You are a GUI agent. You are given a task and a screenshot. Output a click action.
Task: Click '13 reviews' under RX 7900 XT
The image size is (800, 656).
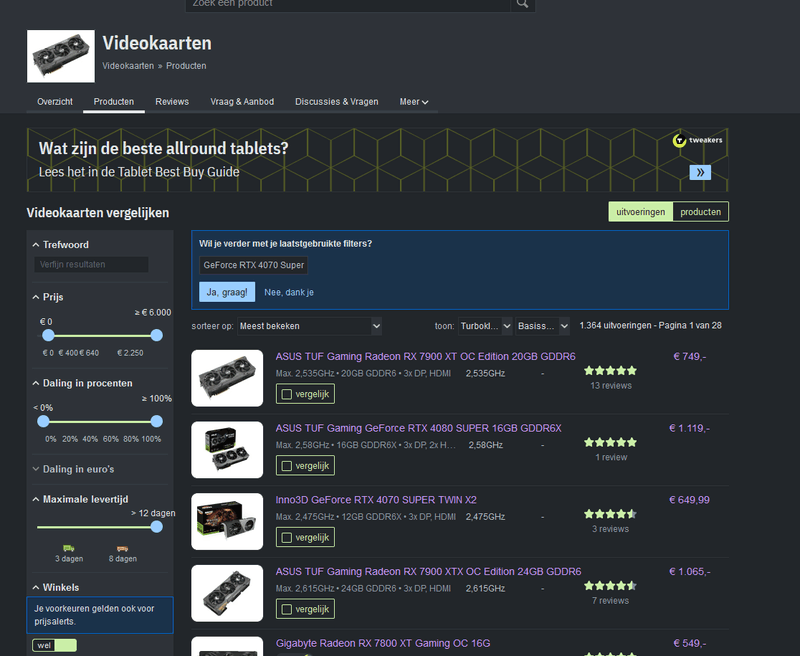tap(611, 386)
